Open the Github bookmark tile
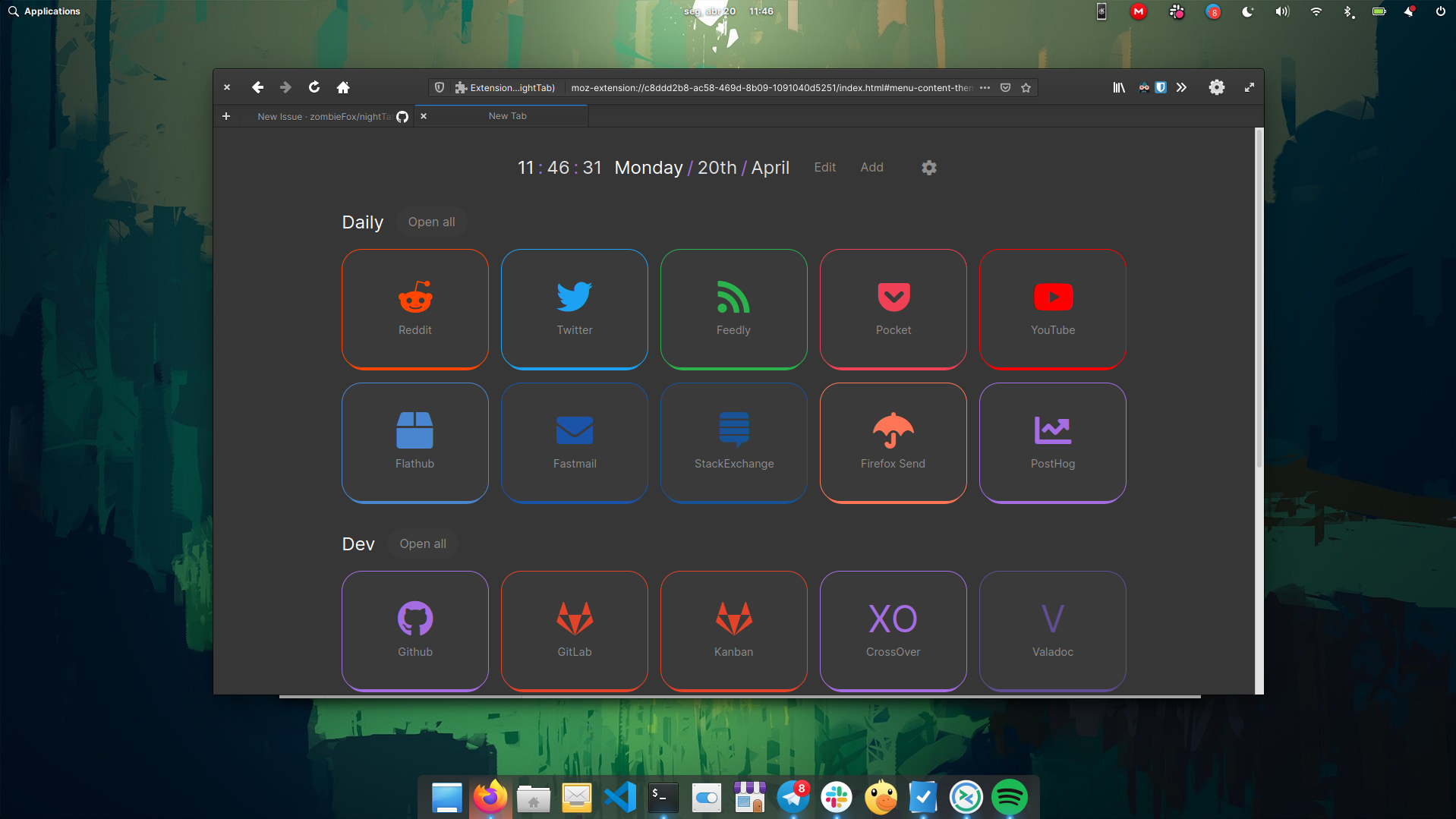Image resolution: width=1456 pixels, height=819 pixels. (415, 631)
